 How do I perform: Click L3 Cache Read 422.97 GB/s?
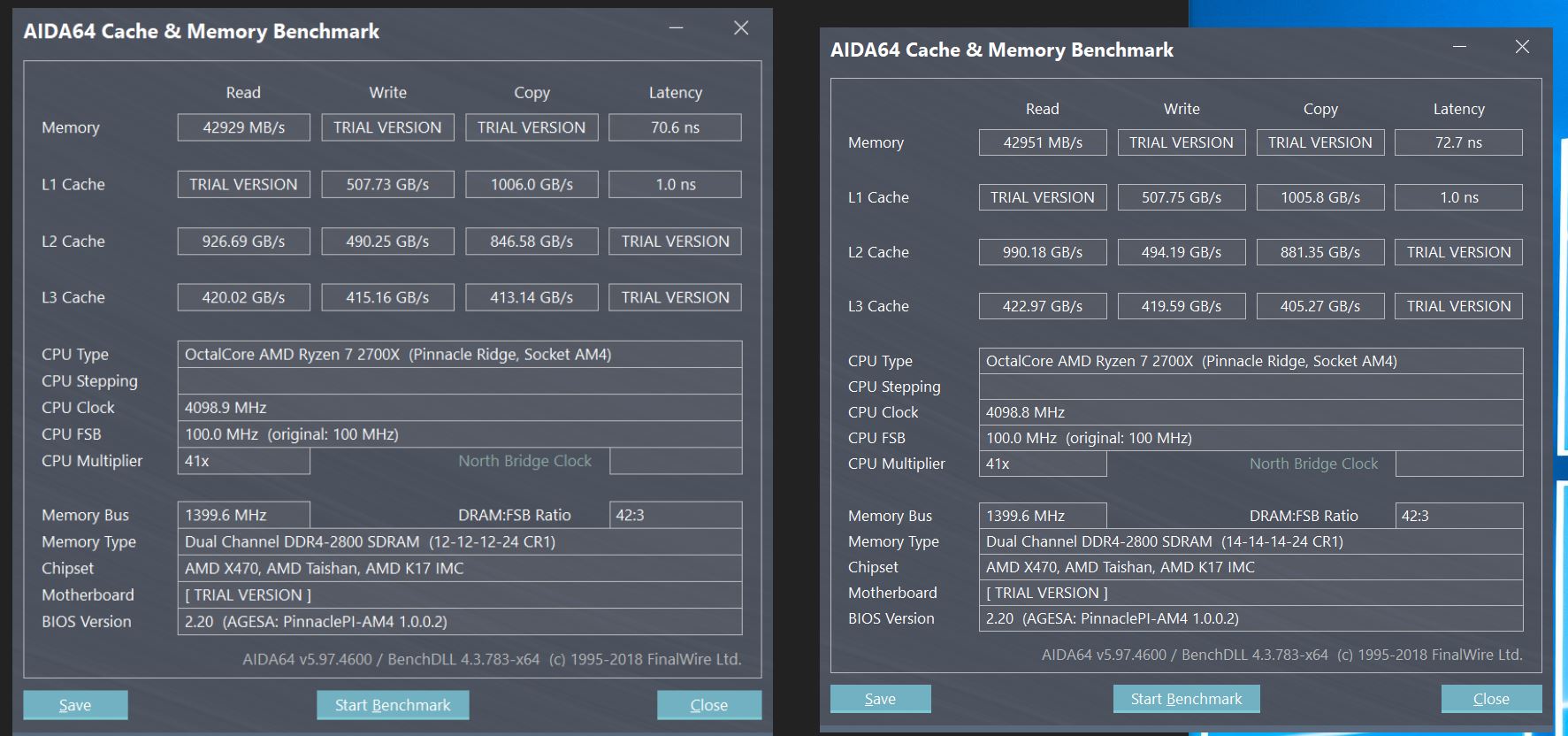click(1043, 306)
